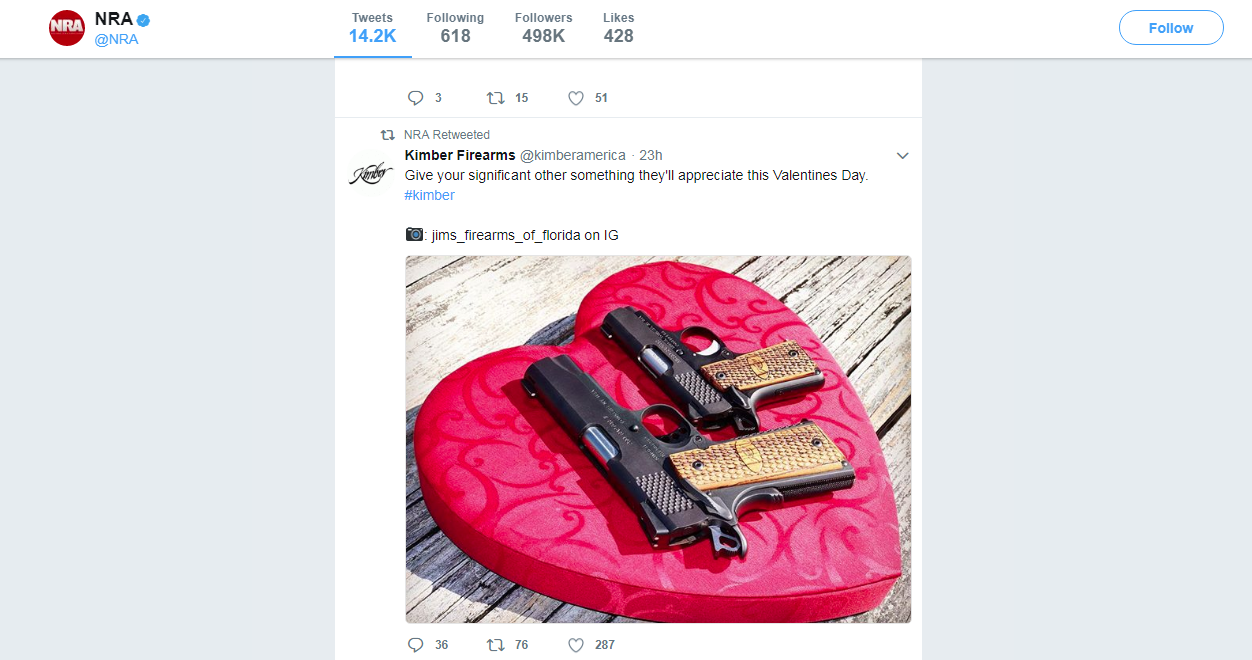Like the tweet with 51 likes
This screenshot has height=660, width=1252.
576,98
